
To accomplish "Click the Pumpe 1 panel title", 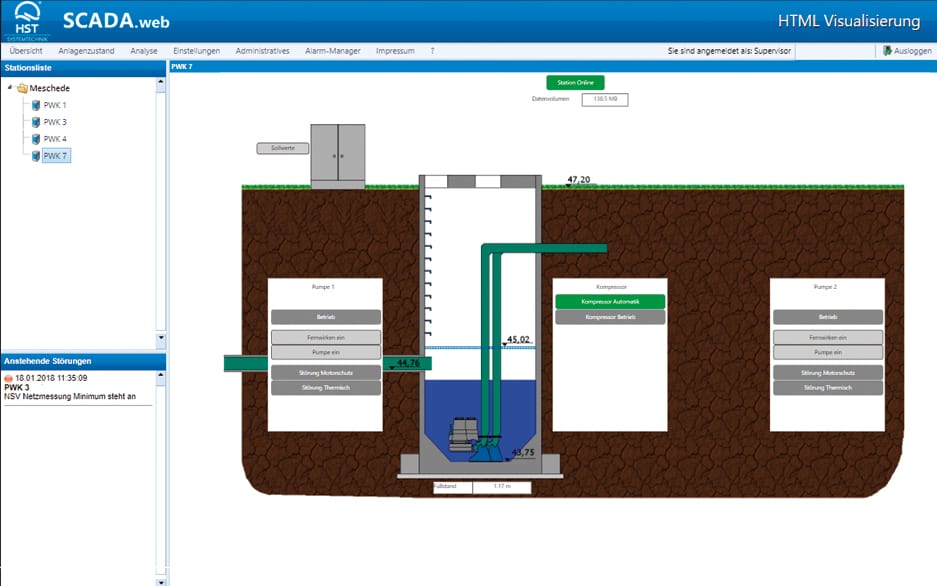I will 323,287.
